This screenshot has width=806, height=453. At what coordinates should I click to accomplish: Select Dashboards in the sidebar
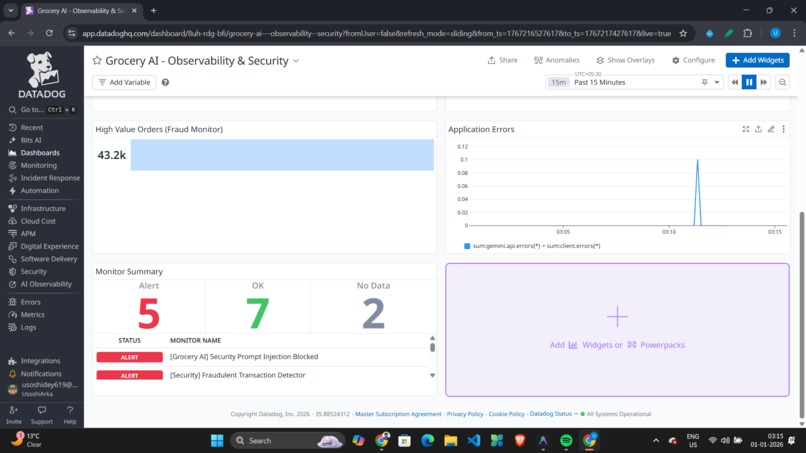tap(40, 153)
